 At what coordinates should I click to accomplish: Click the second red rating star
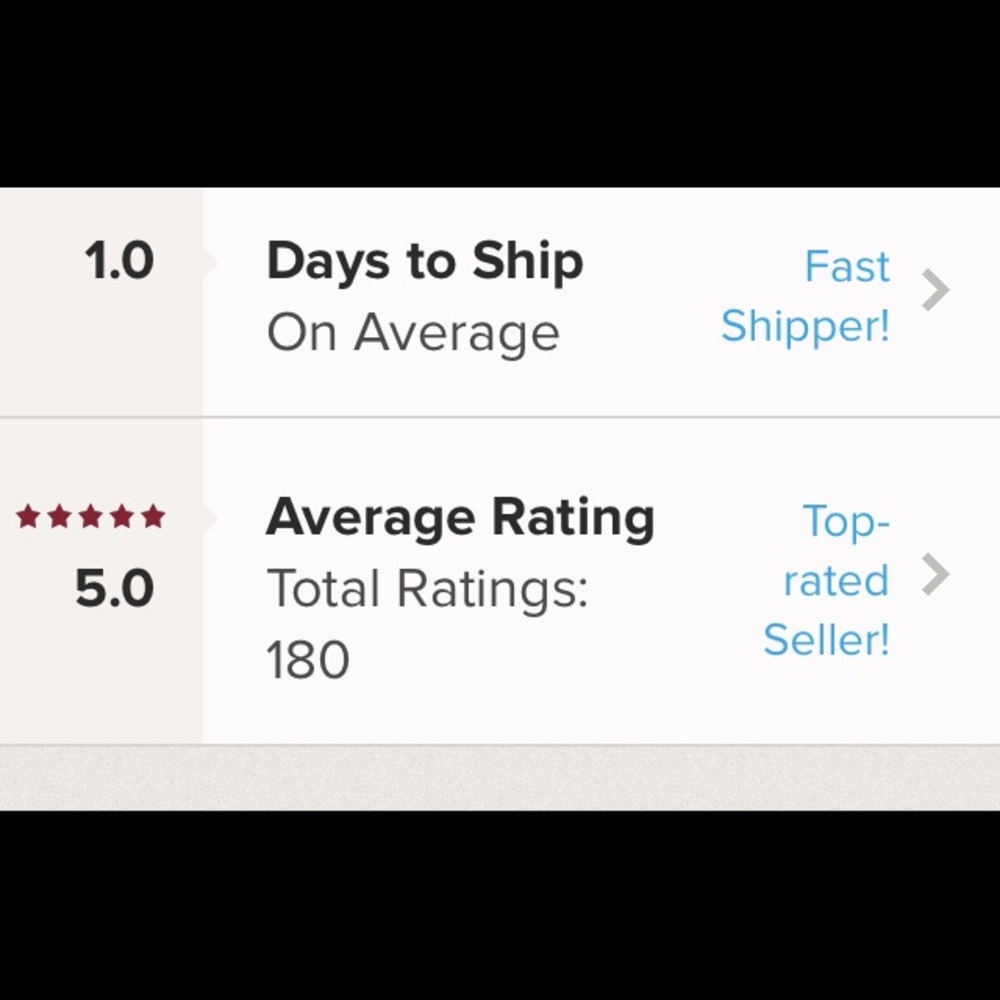click(x=59, y=516)
